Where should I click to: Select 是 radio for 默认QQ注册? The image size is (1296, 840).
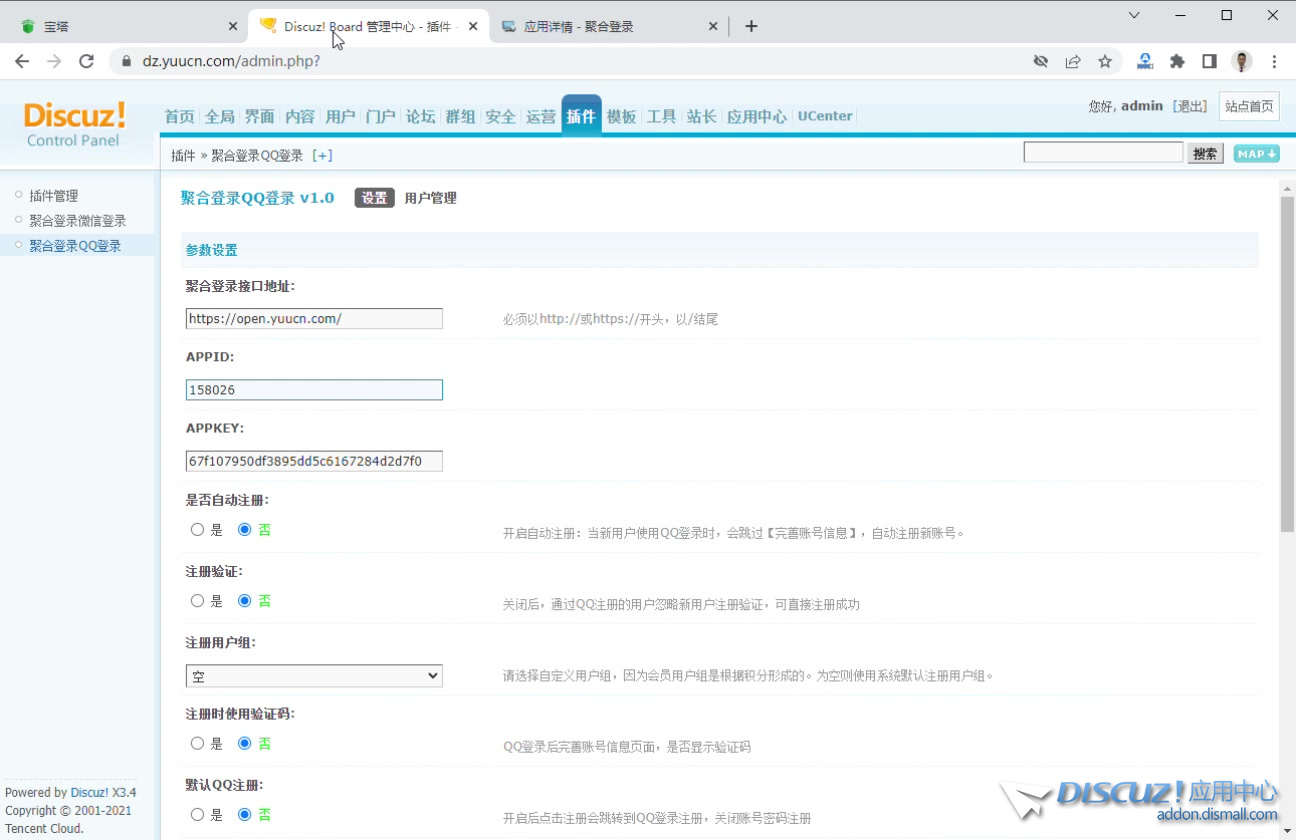pos(197,814)
